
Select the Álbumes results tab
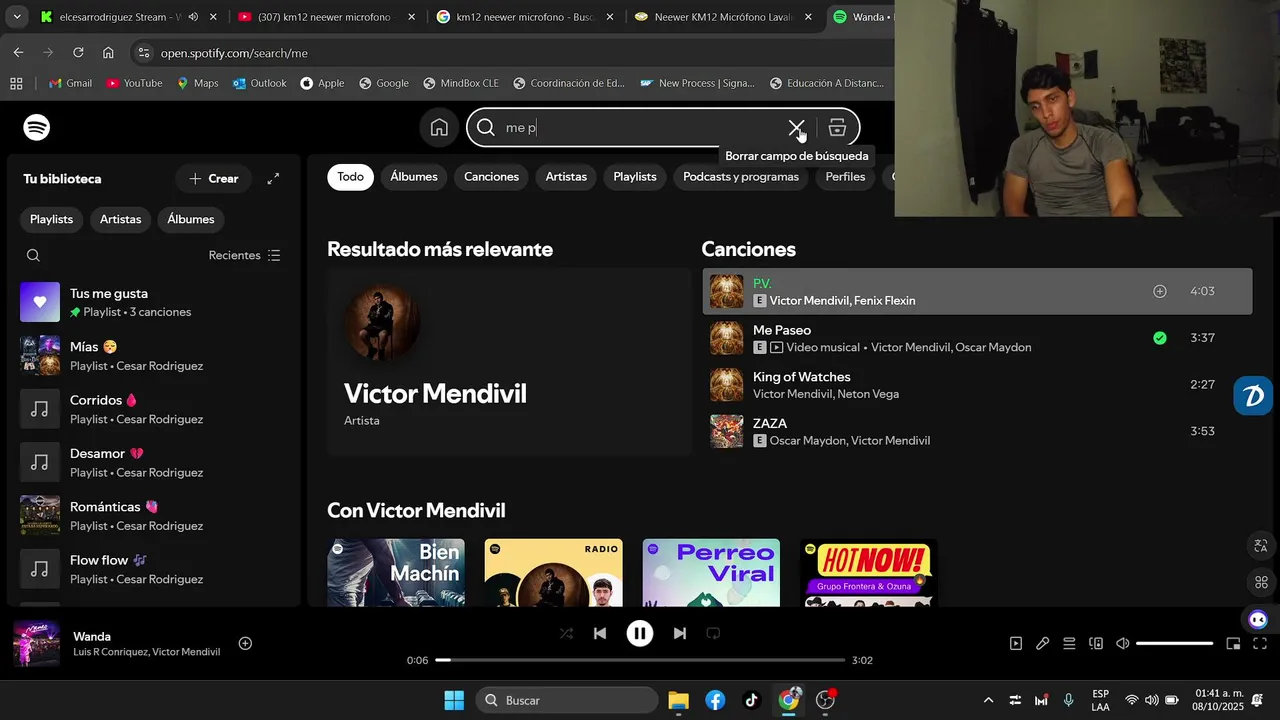coord(414,177)
